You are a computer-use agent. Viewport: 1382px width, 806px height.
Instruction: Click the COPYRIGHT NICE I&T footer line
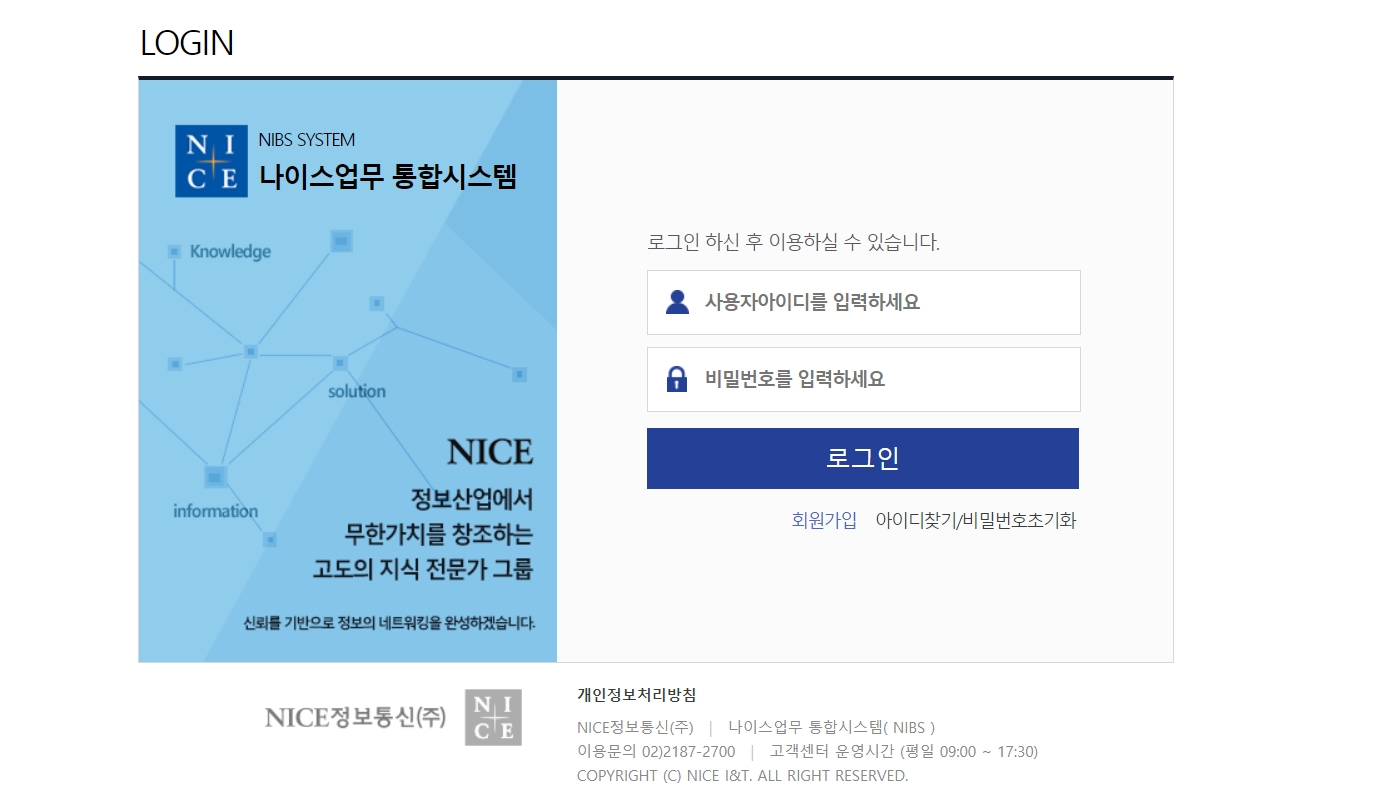[x=742, y=775]
